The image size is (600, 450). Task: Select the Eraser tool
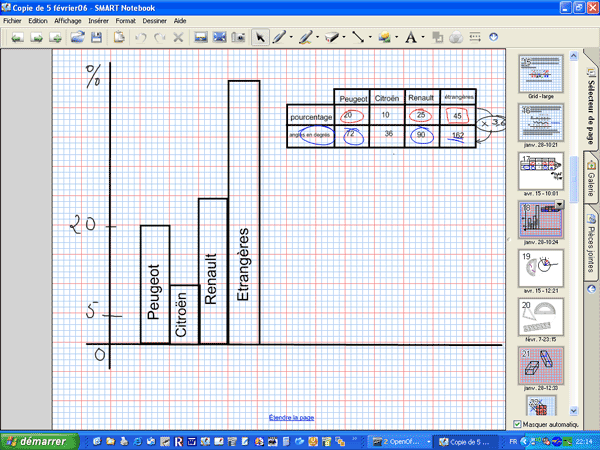click(x=332, y=37)
